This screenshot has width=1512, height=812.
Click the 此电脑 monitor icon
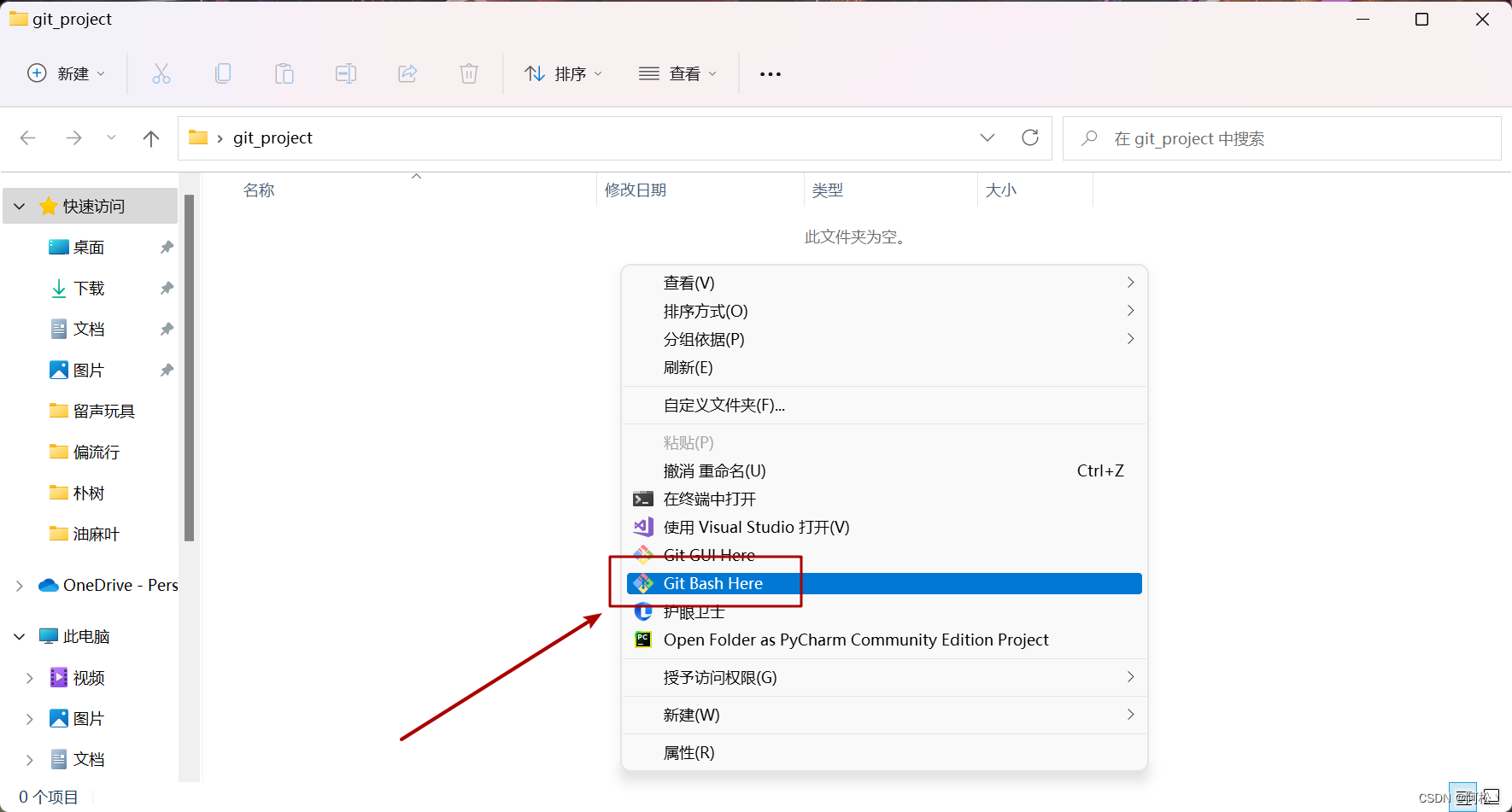tap(49, 636)
